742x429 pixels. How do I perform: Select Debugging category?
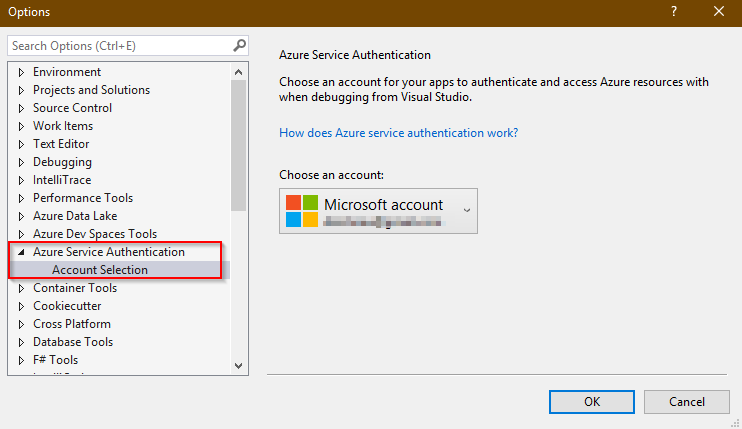[x=62, y=162]
